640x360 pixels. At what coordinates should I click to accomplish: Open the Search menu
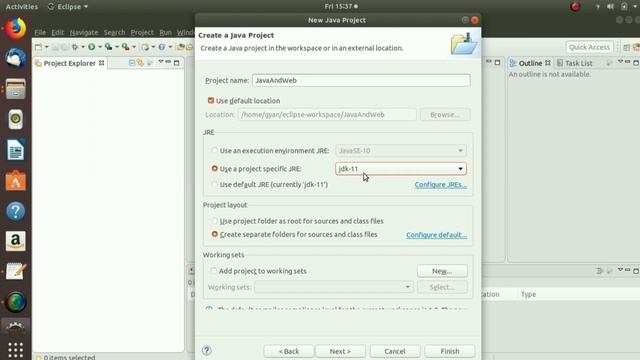click(x=114, y=32)
